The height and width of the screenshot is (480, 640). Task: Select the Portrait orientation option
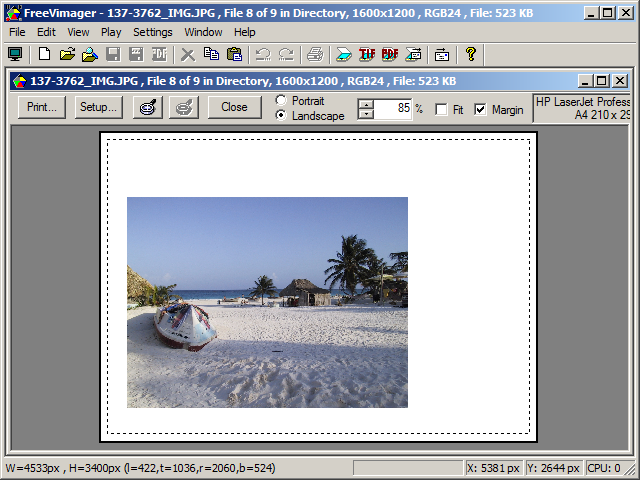pyautogui.click(x=281, y=101)
